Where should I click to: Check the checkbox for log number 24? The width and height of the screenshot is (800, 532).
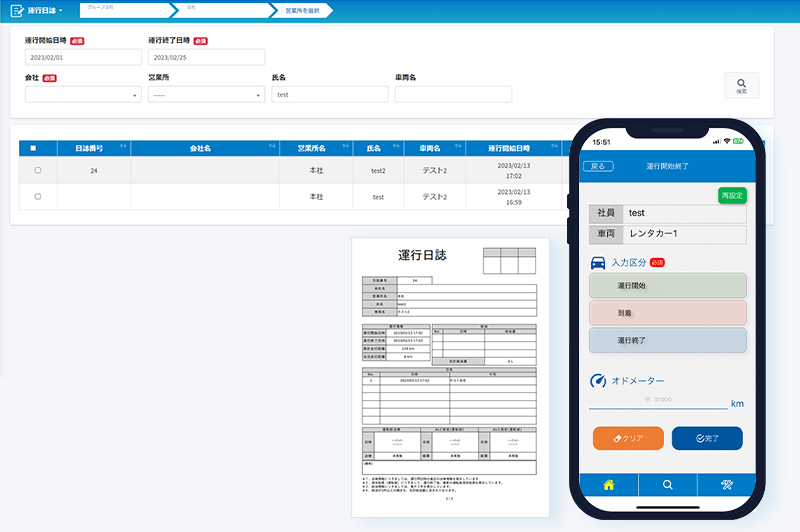(38, 171)
